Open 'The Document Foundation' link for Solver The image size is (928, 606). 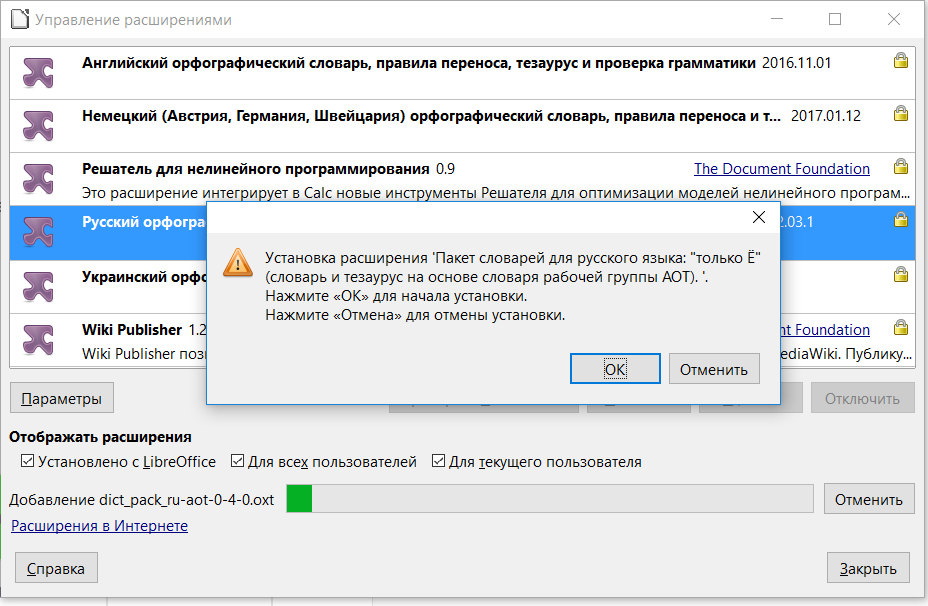point(781,169)
